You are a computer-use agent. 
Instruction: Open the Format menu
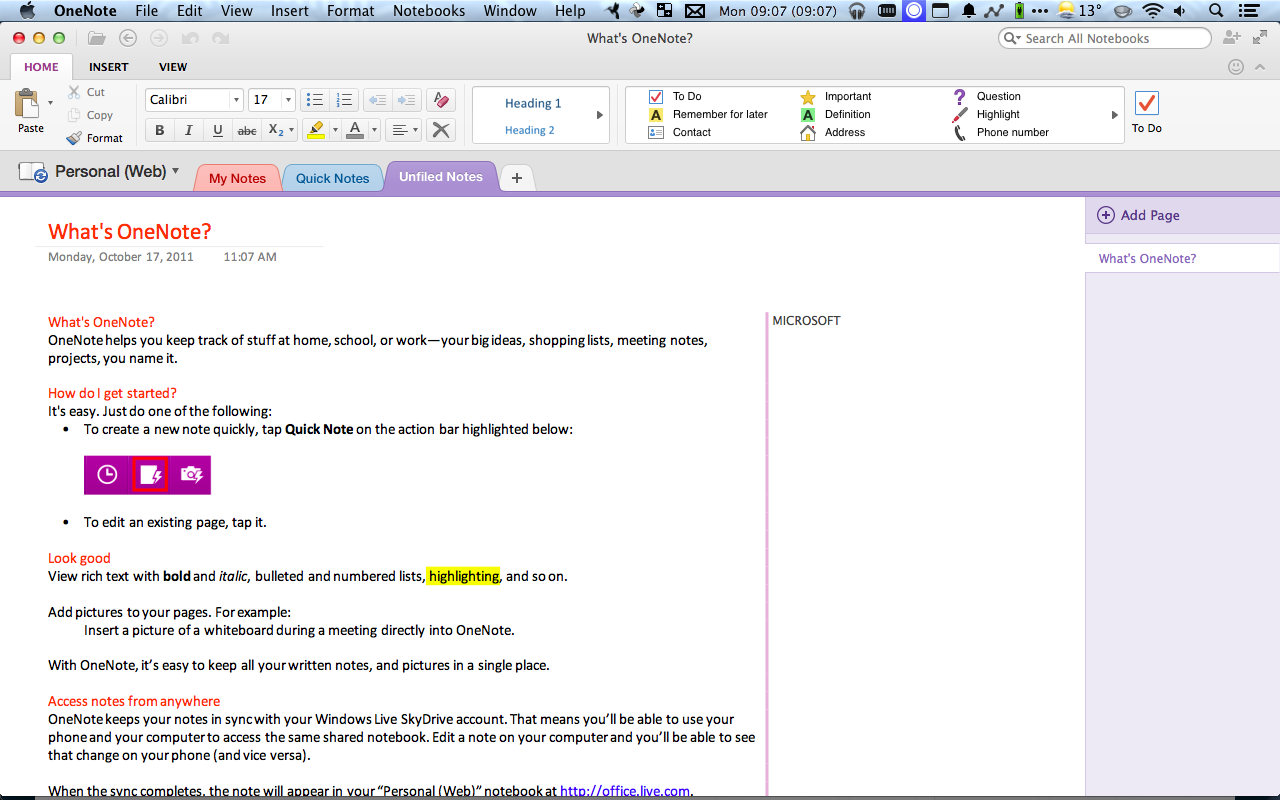click(x=351, y=11)
